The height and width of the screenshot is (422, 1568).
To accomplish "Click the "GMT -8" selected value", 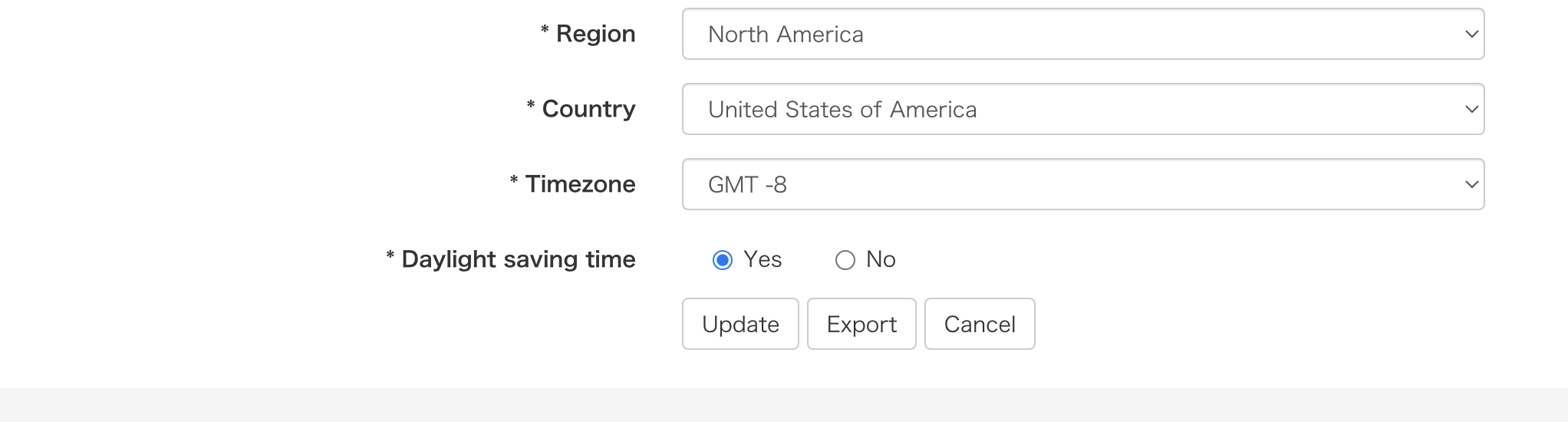I will coord(747,185).
